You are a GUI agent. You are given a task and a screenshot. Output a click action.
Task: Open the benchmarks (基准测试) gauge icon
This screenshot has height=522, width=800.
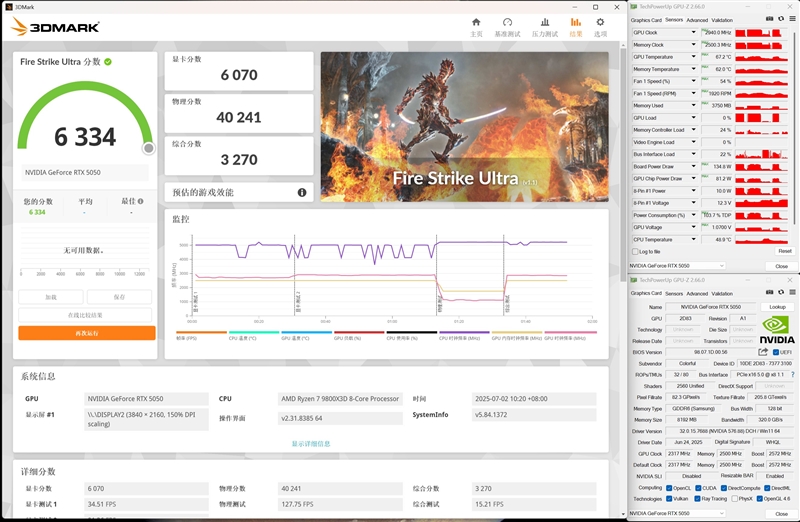point(507,22)
